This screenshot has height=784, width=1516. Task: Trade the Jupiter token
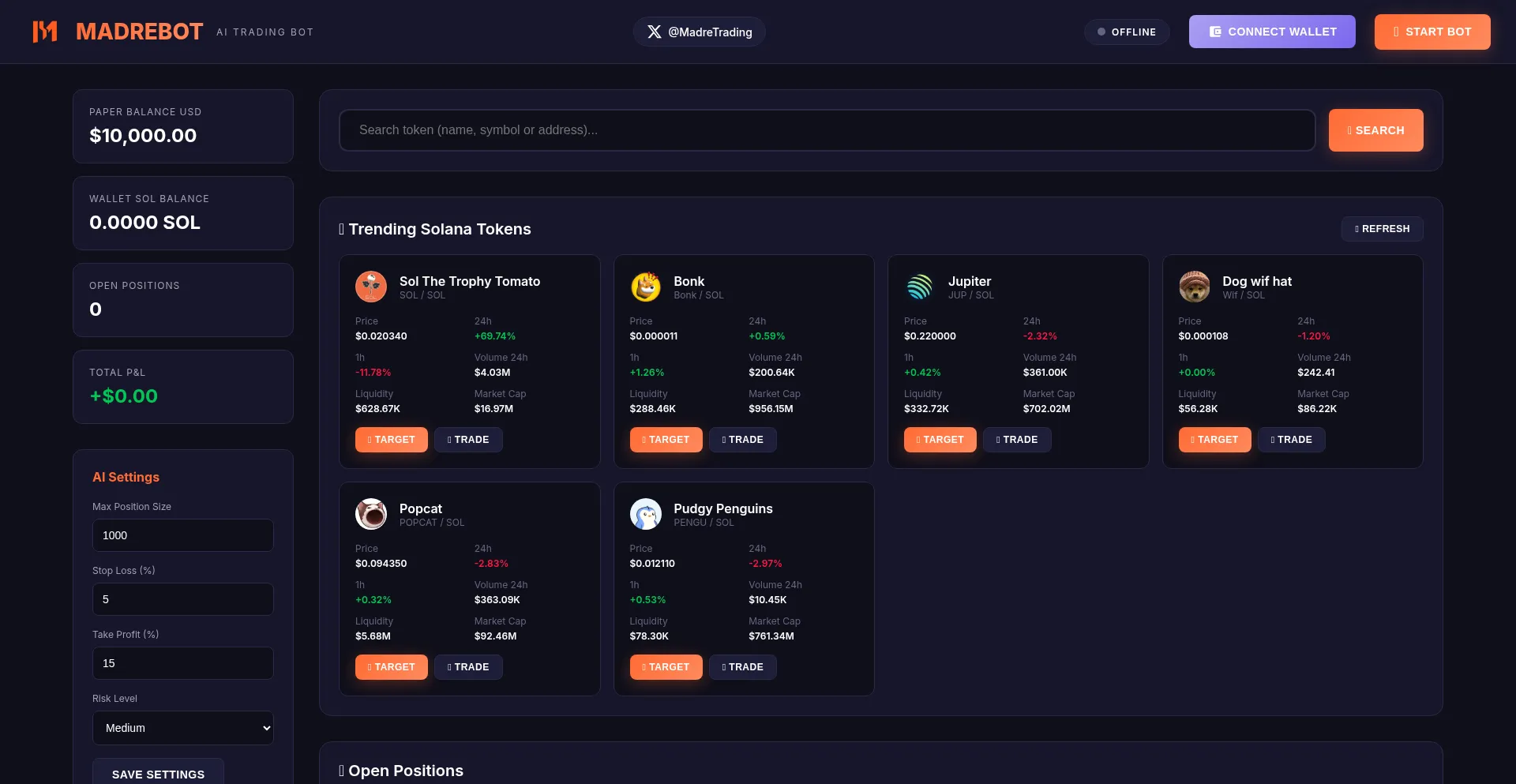pos(1017,440)
